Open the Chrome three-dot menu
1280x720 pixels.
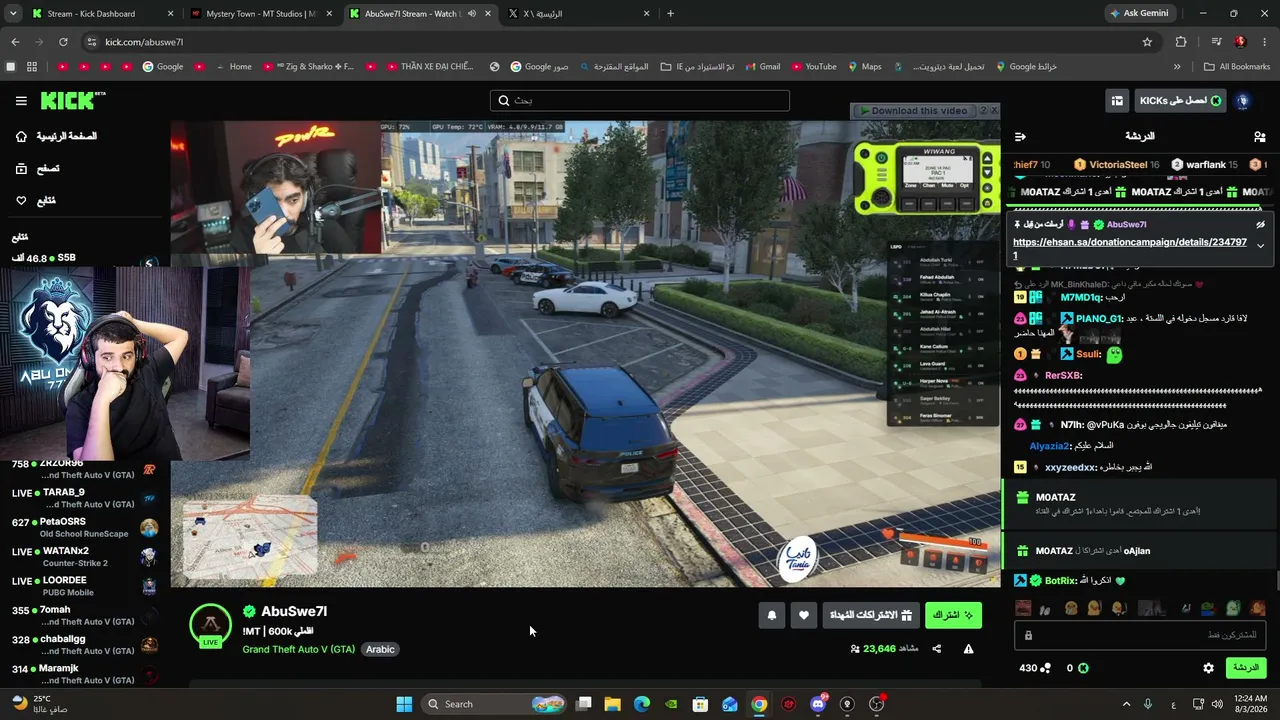(x=1265, y=42)
